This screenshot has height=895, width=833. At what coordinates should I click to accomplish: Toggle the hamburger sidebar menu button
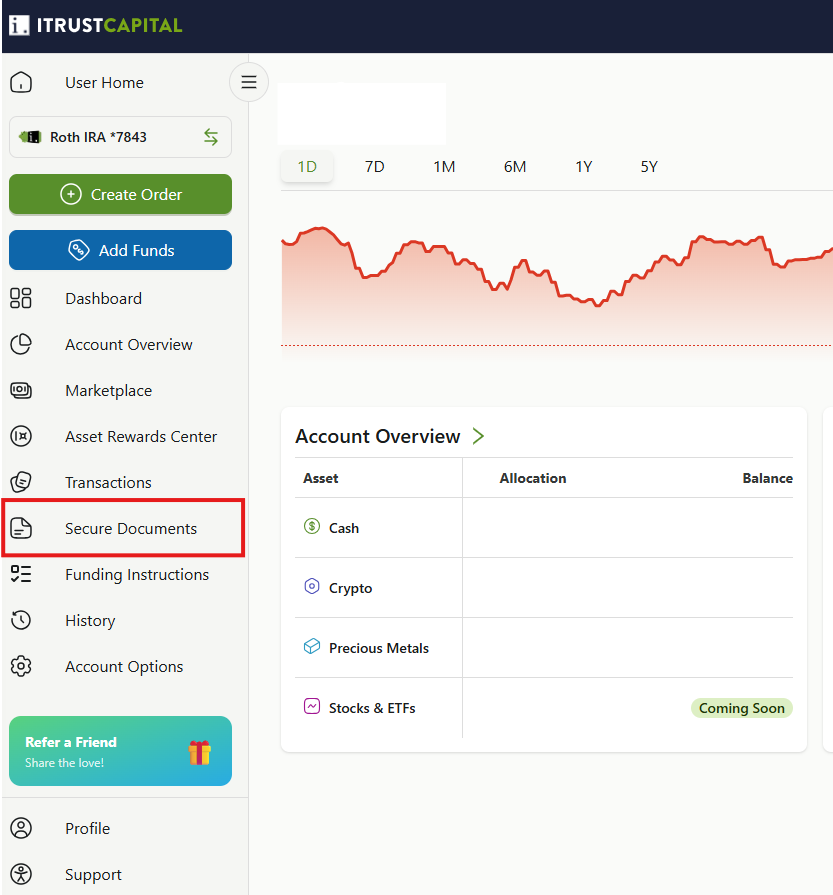tap(249, 82)
